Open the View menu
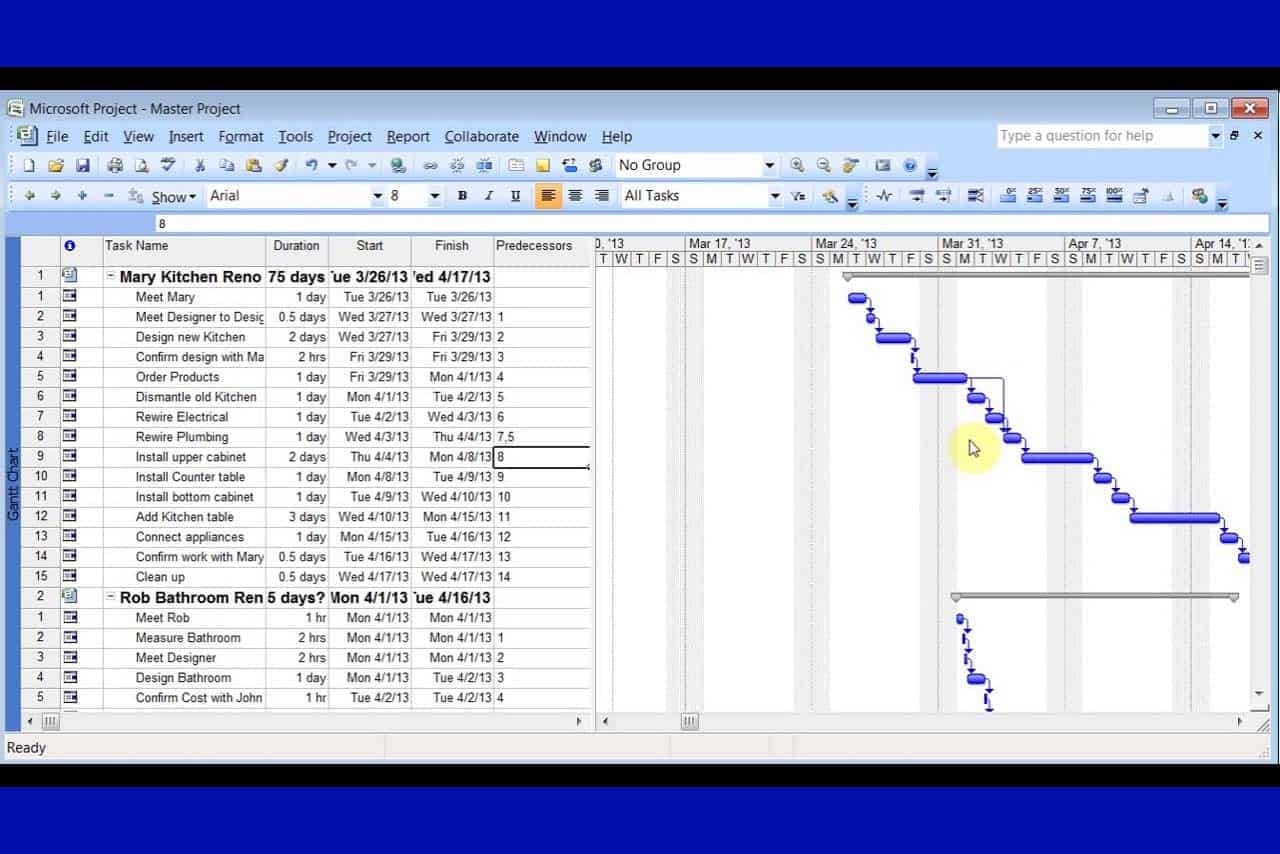This screenshot has width=1280, height=854. tap(139, 137)
